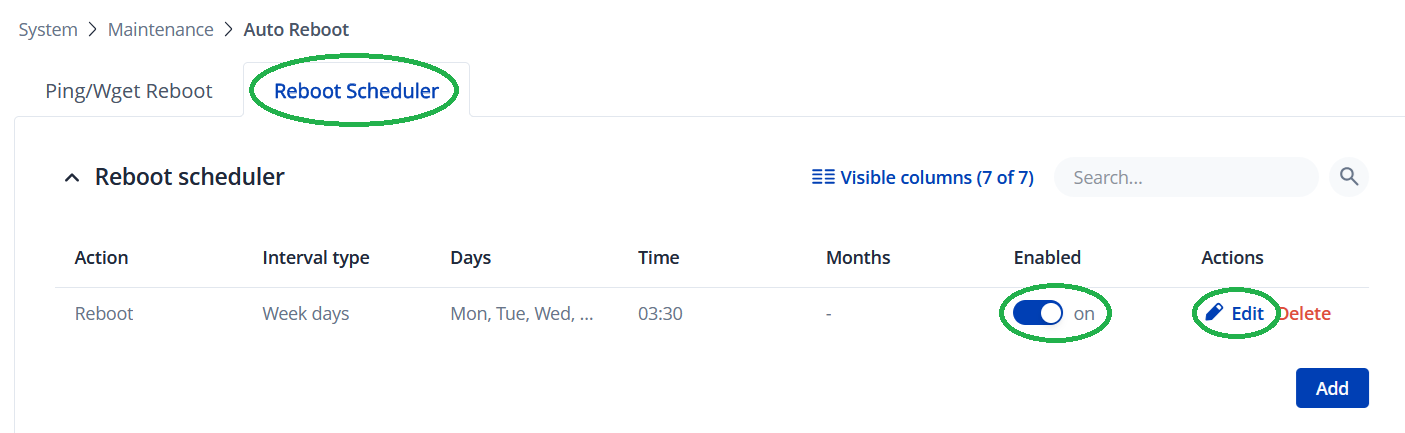Focus the Search input field
Viewport: 1405px width, 433px height.
point(1185,177)
